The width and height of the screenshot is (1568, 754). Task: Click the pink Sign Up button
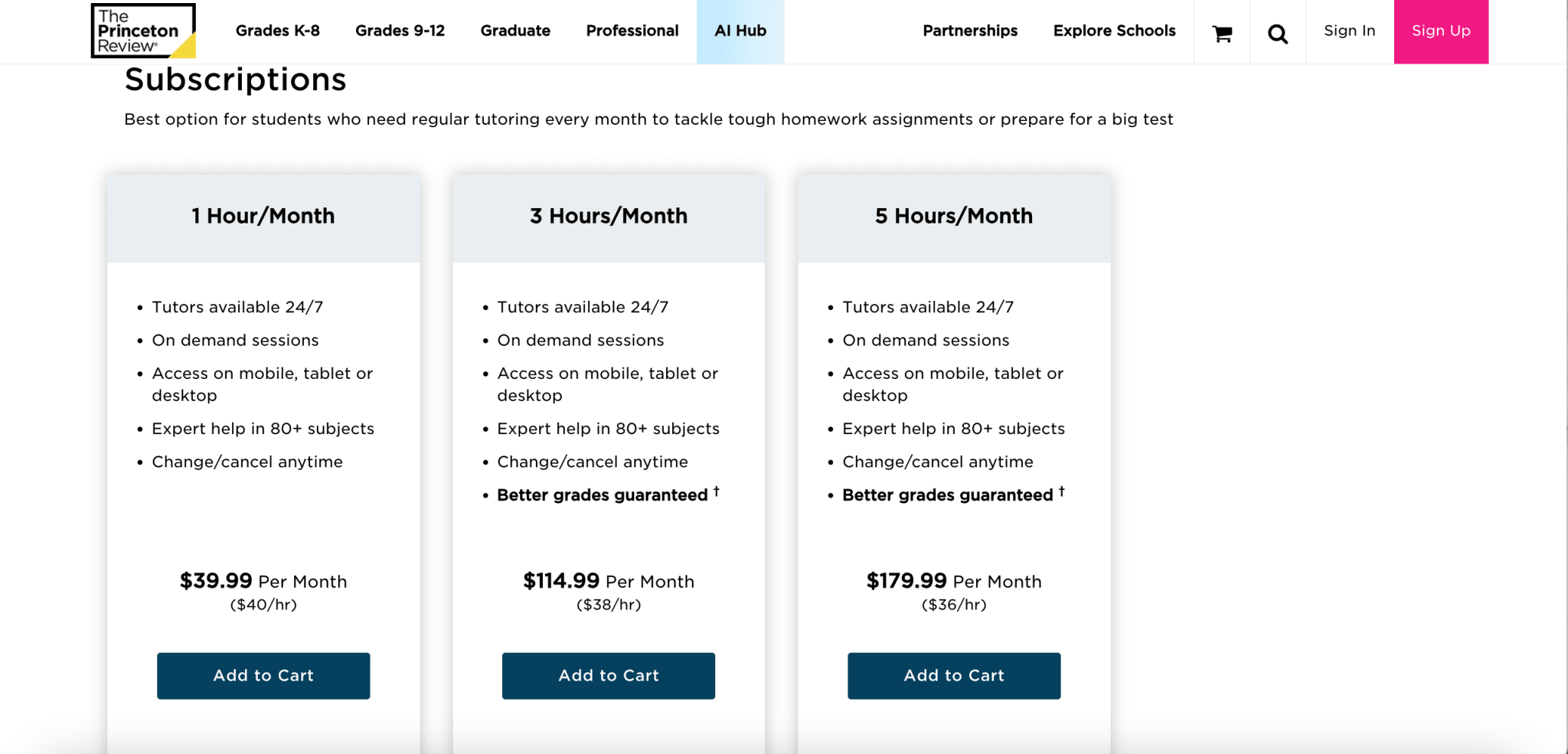(x=1440, y=31)
